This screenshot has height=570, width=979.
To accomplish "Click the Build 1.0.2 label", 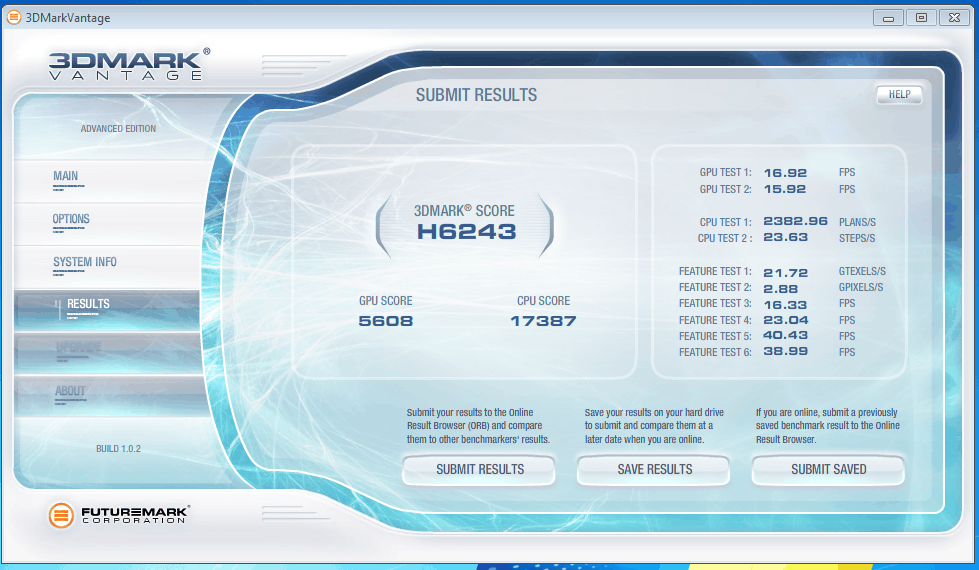I will (118, 448).
